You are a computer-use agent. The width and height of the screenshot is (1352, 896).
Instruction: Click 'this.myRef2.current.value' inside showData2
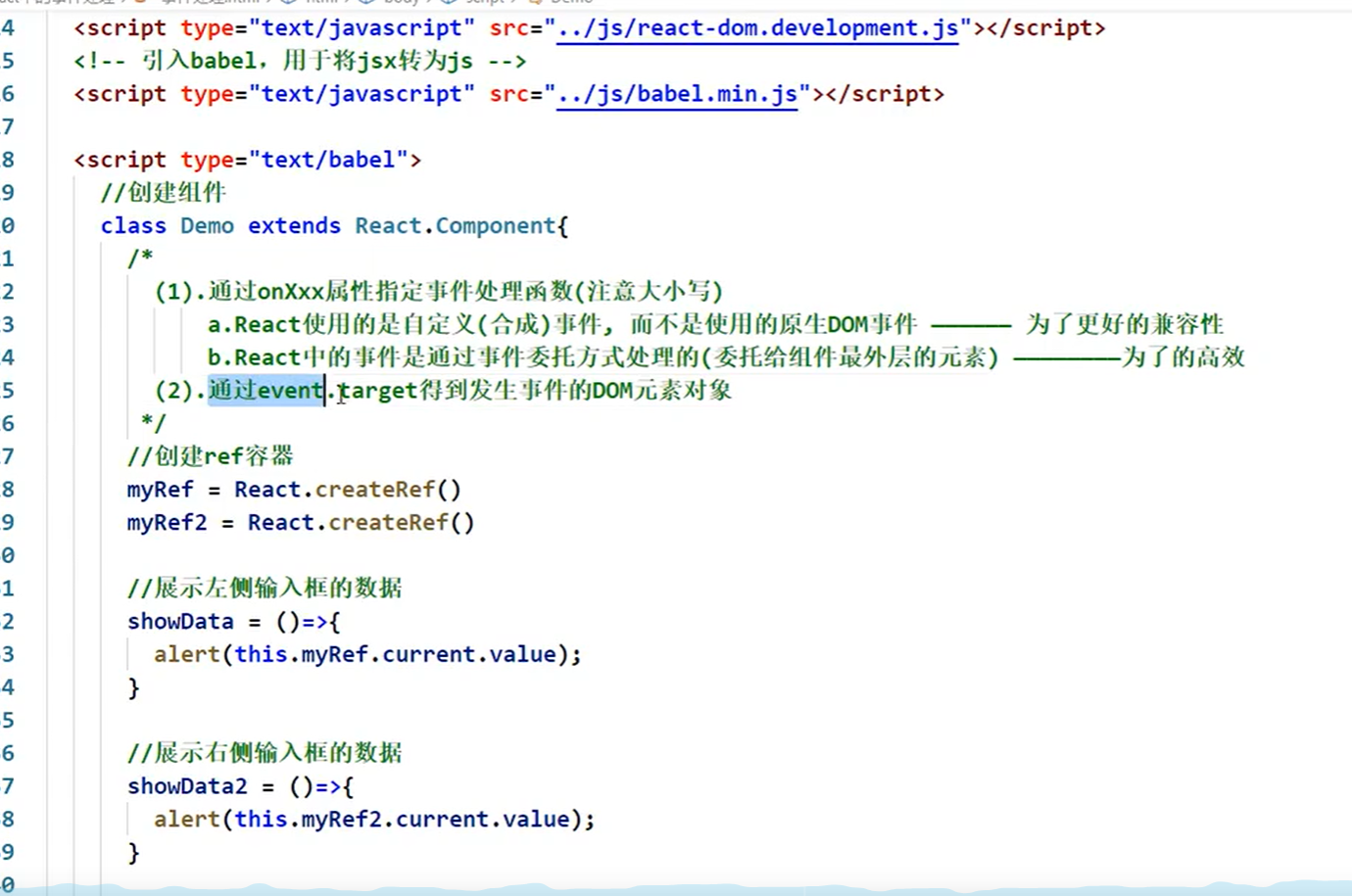[402, 820]
